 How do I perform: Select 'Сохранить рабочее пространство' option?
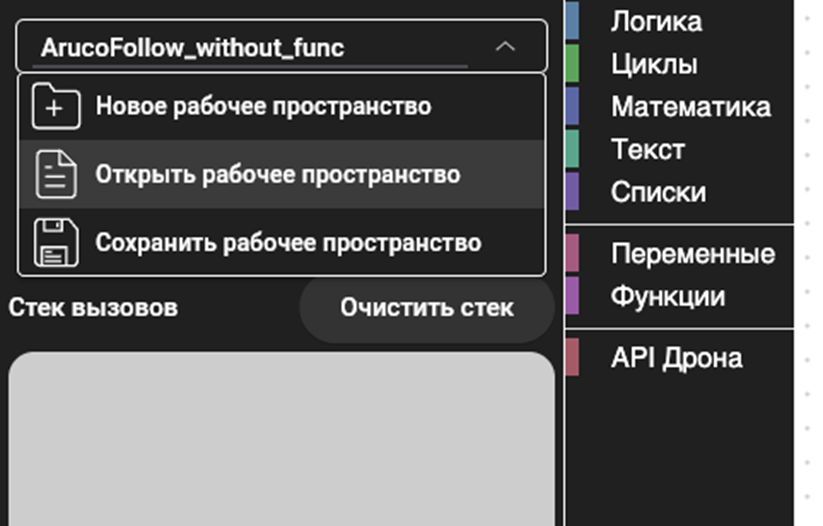(288, 243)
